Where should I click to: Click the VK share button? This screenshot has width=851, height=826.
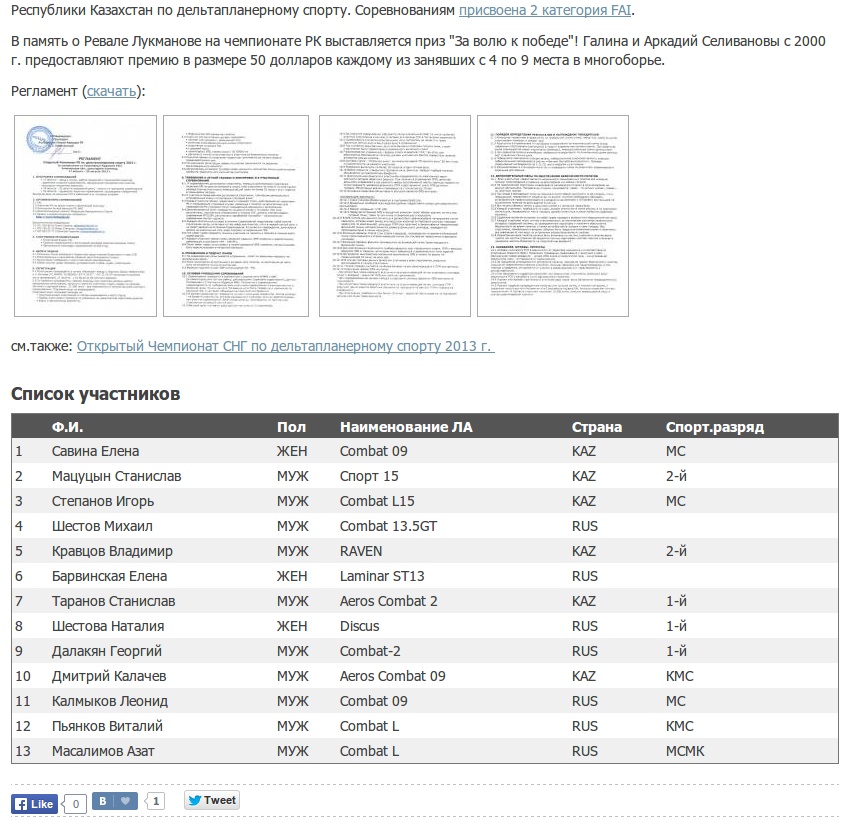click(103, 802)
